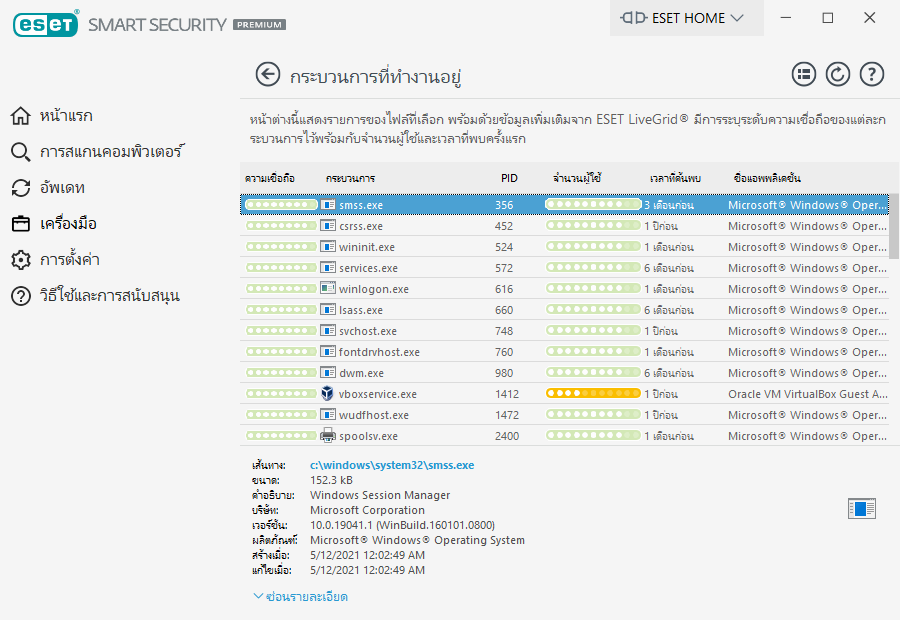Sort by จำนวนผู้ใช้ column header
This screenshot has height=620, width=900.
click(x=577, y=178)
